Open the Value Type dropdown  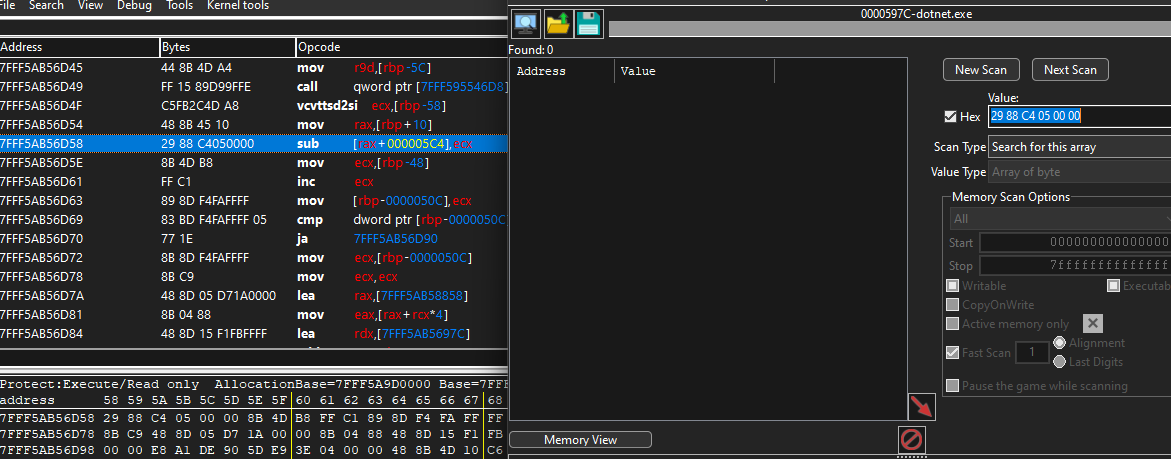[1078, 172]
